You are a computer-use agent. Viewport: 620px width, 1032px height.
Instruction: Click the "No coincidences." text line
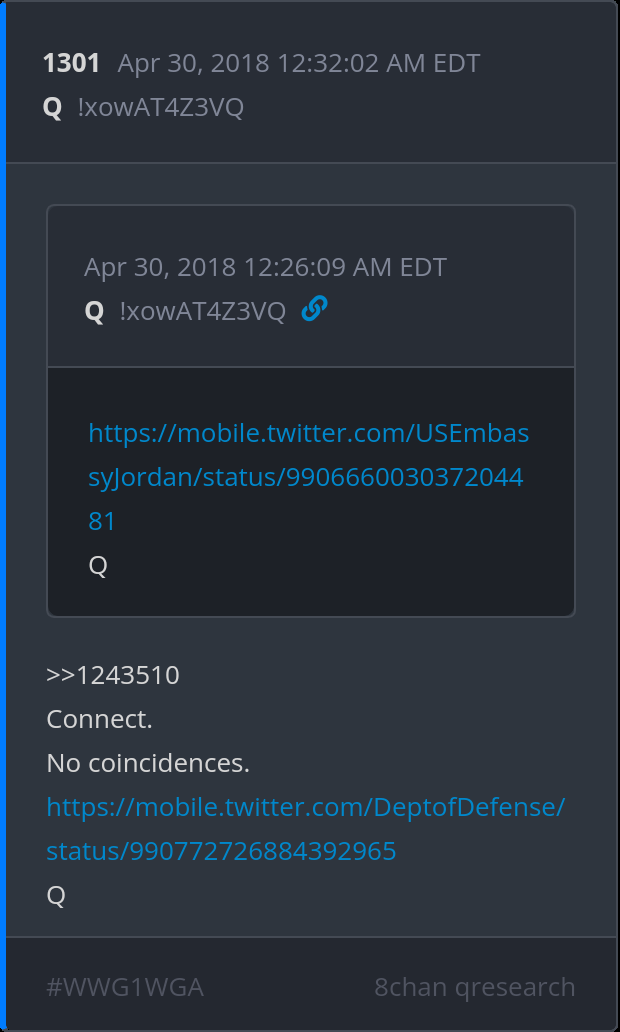(148, 764)
